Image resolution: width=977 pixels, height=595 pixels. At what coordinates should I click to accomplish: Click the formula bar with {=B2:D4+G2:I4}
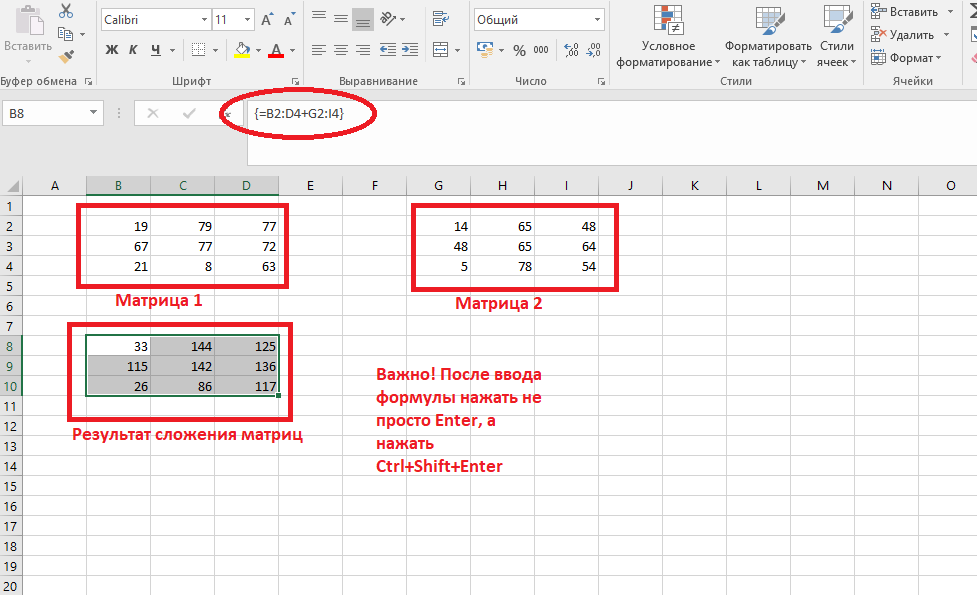point(612,133)
